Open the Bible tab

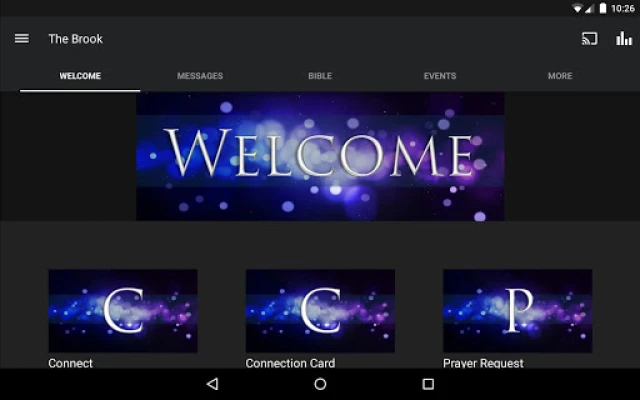[x=320, y=76]
